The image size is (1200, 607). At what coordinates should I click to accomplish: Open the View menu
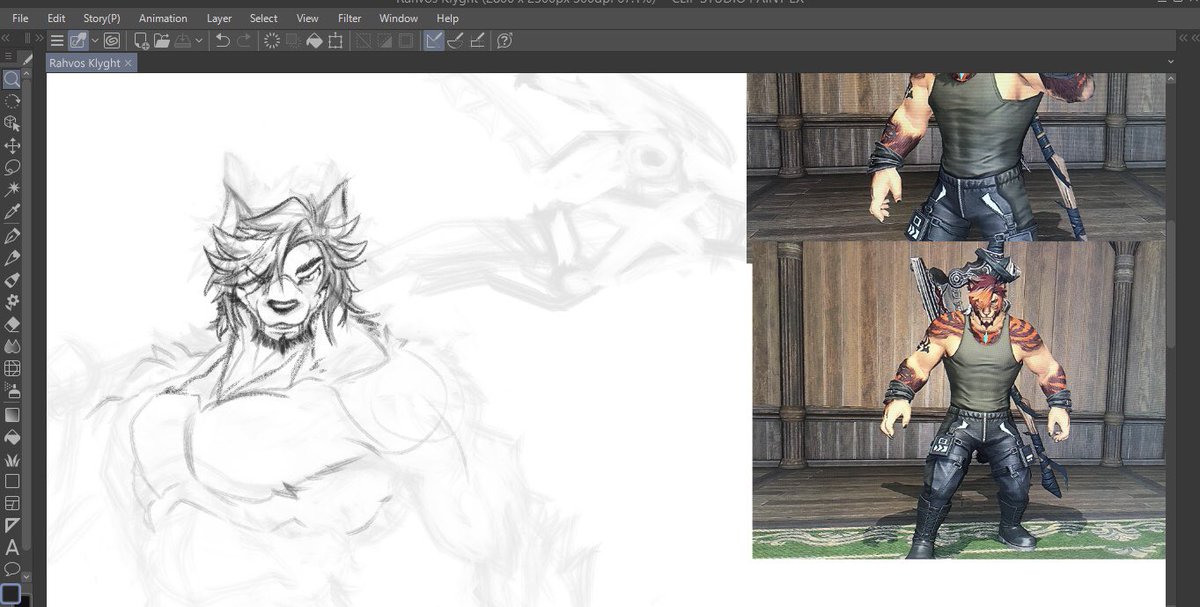(308, 18)
